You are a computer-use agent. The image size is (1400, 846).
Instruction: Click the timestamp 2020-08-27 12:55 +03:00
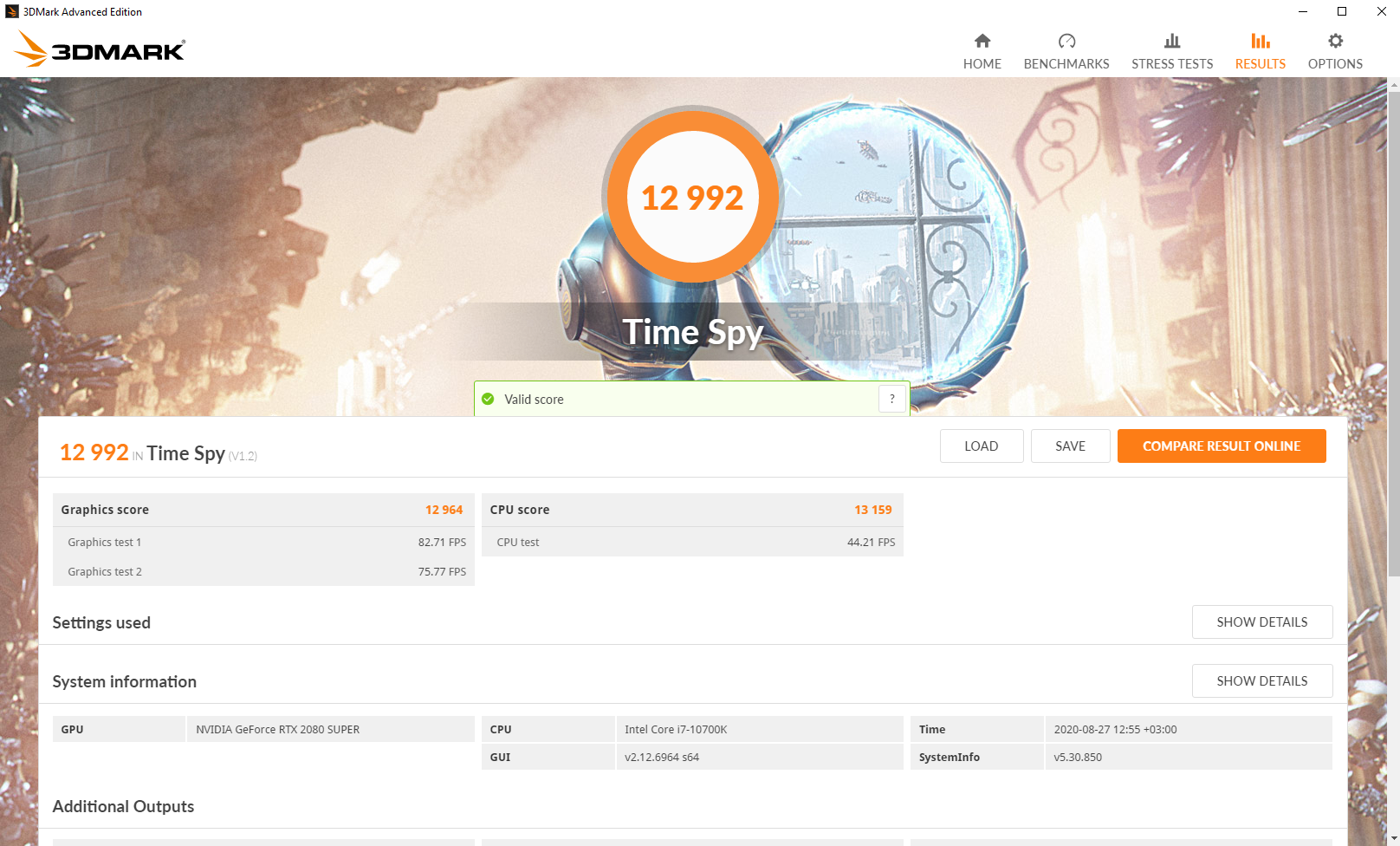1115,729
